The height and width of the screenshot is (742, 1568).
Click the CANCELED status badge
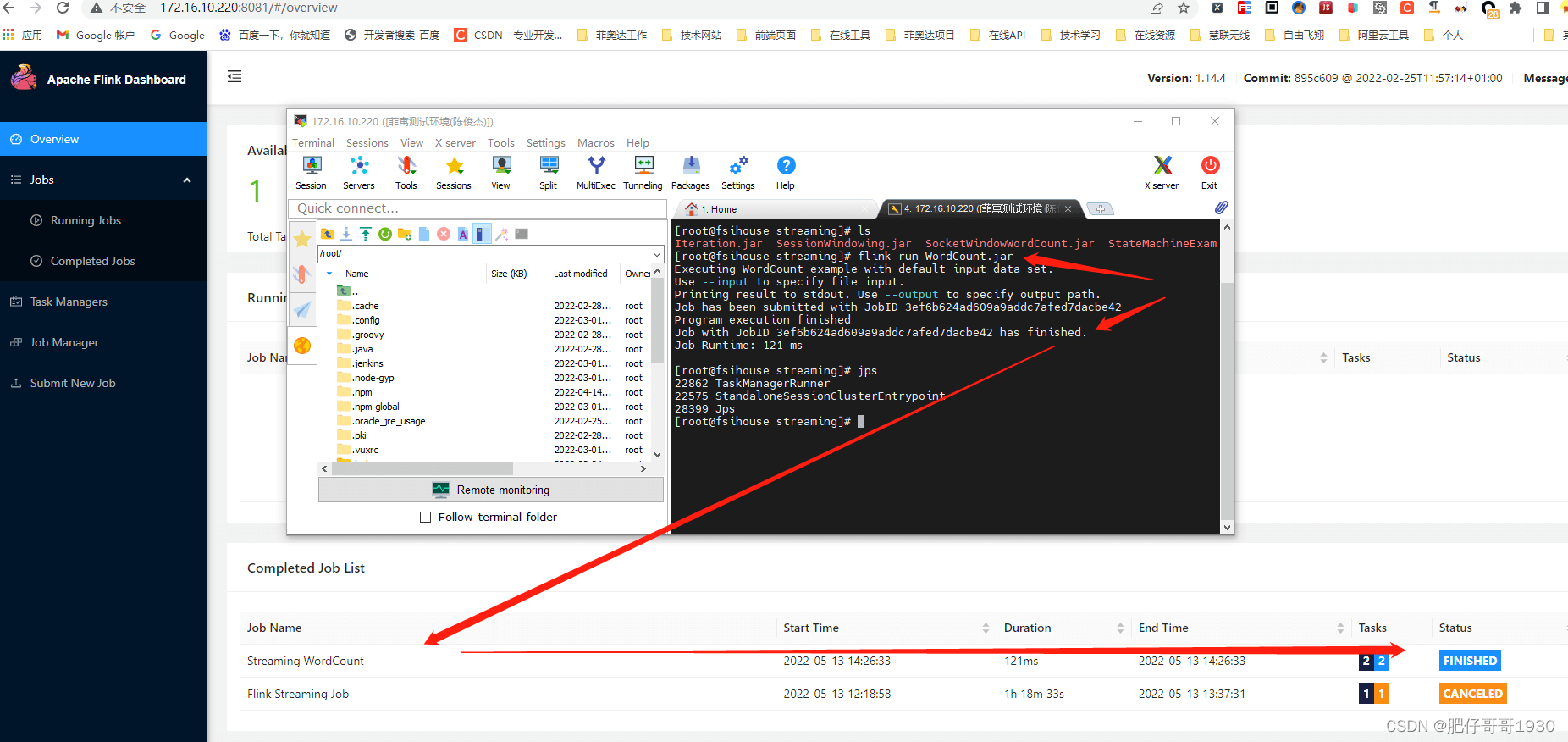(x=1473, y=694)
